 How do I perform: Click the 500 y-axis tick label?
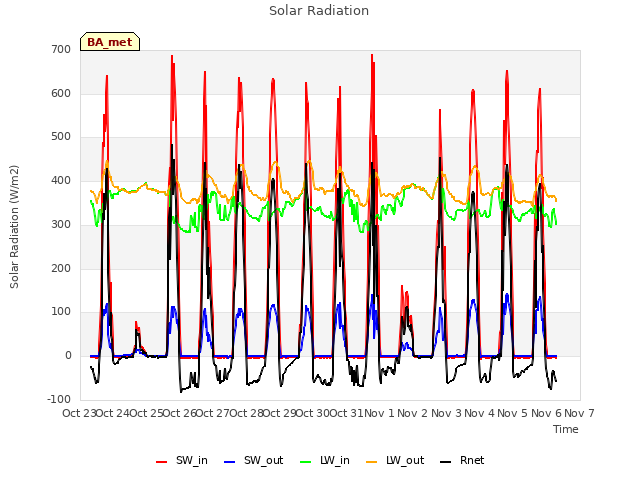pos(61,137)
